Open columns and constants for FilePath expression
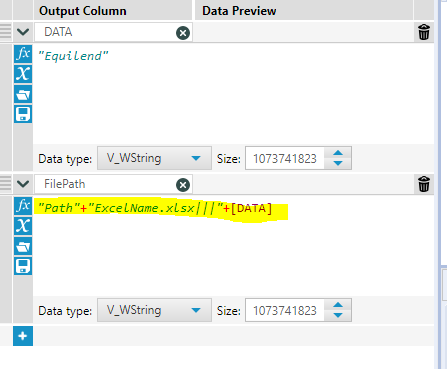447x369 pixels. click(23, 226)
